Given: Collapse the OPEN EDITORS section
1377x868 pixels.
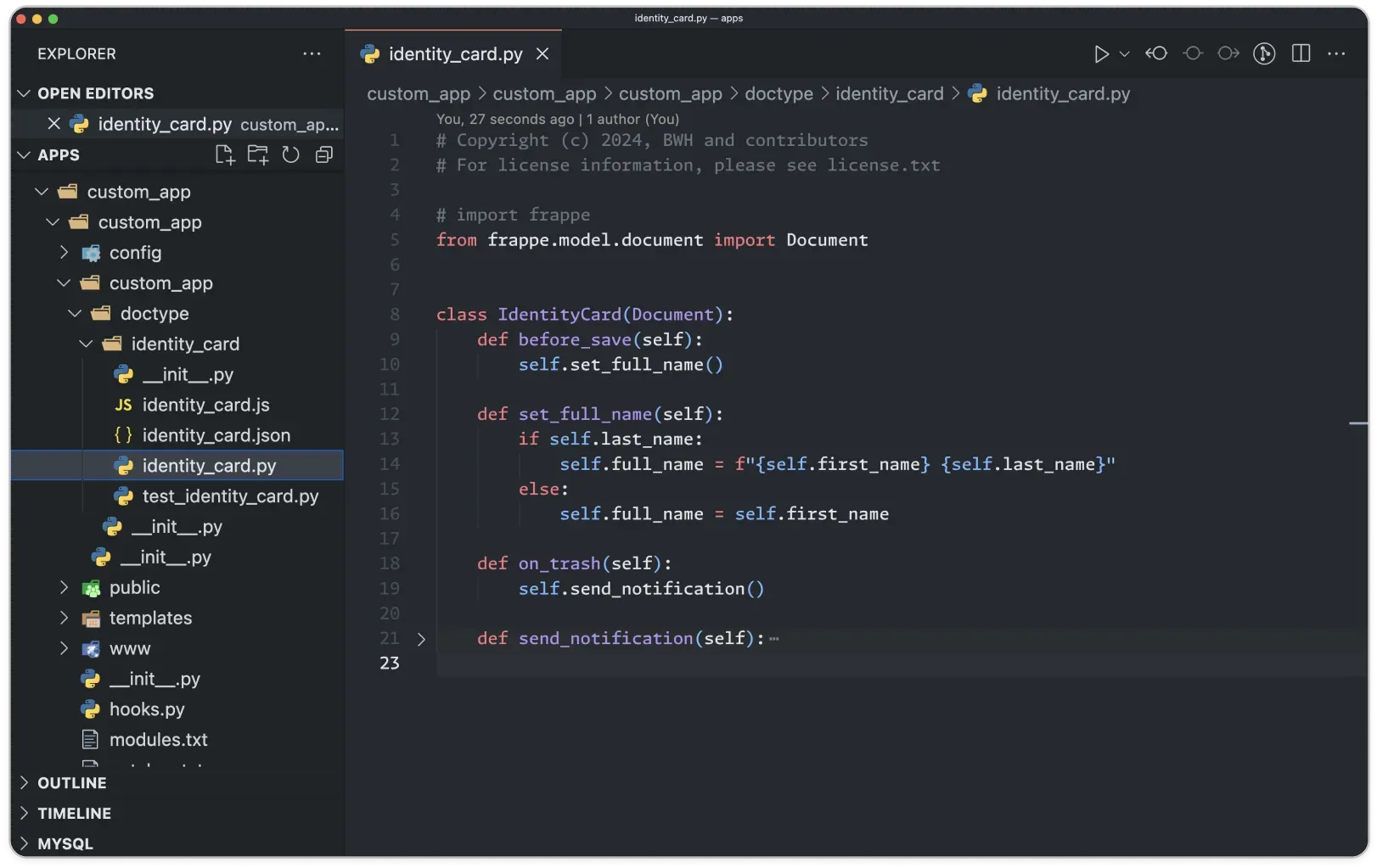Looking at the screenshot, I should click(x=95, y=93).
